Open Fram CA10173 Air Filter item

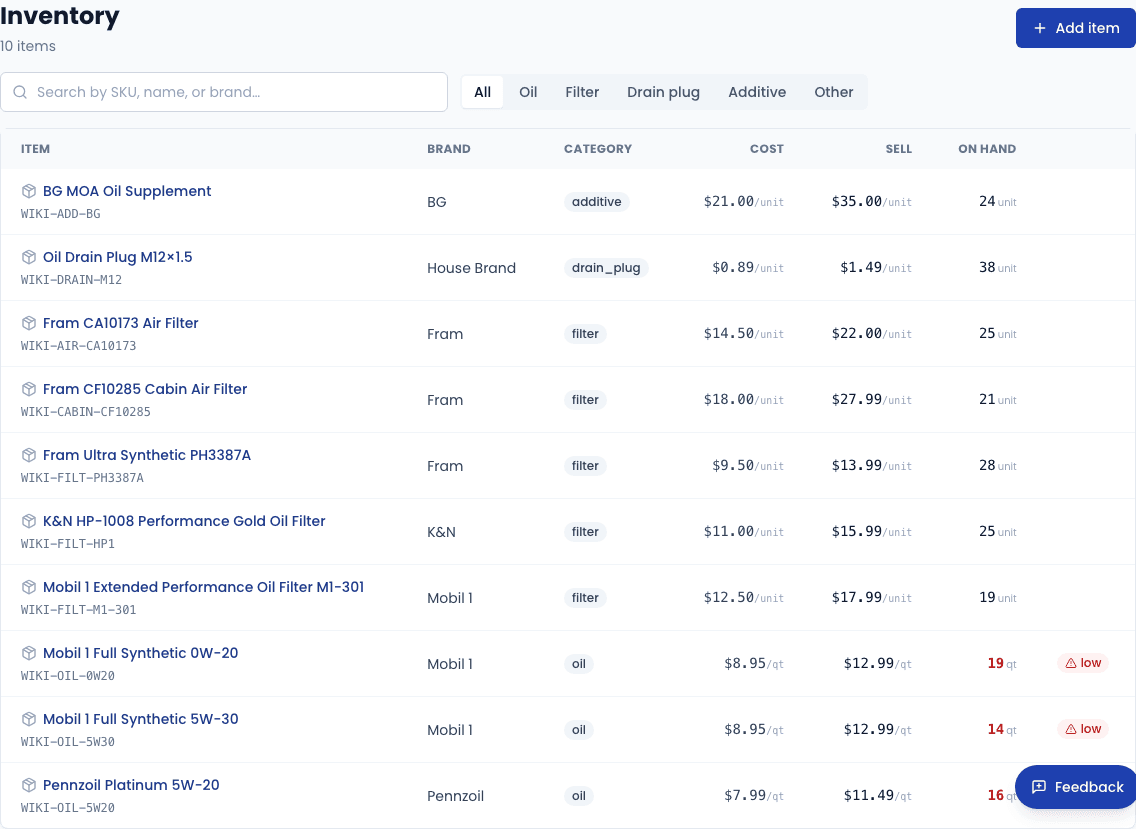coord(120,323)
